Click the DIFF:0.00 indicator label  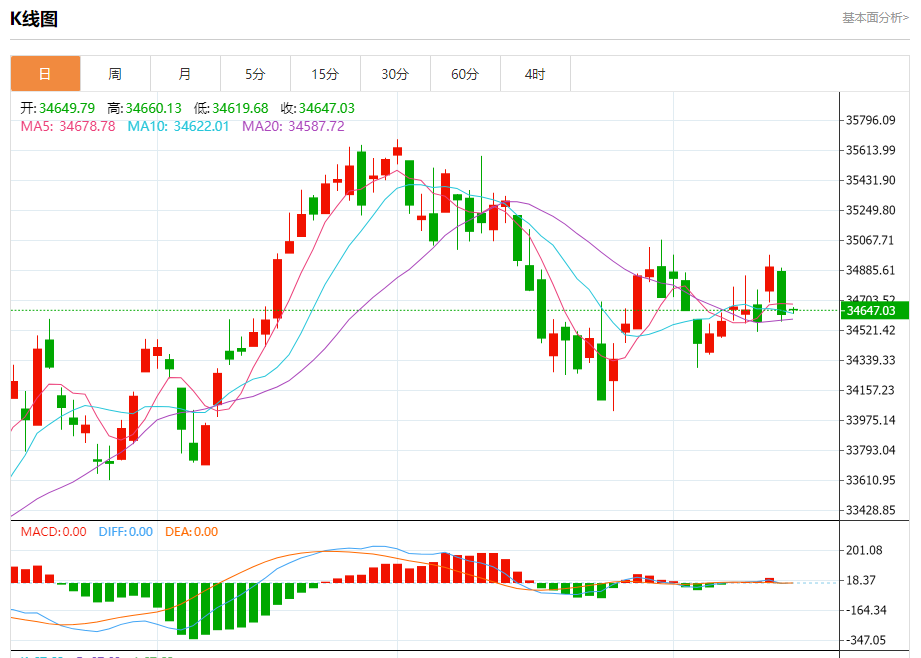click(126, 532)
